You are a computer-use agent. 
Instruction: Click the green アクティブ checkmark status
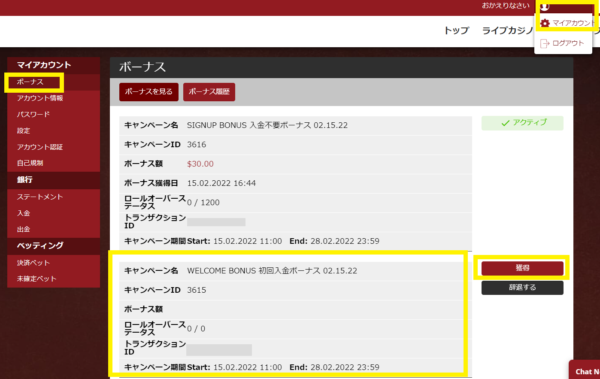pos(522,123)
